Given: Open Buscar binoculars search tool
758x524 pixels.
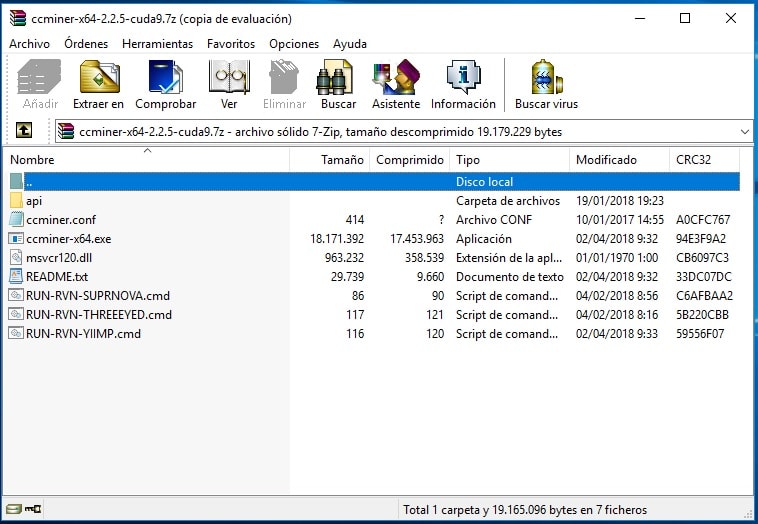Looking at the screenshot, I should (x=335, y=77).
